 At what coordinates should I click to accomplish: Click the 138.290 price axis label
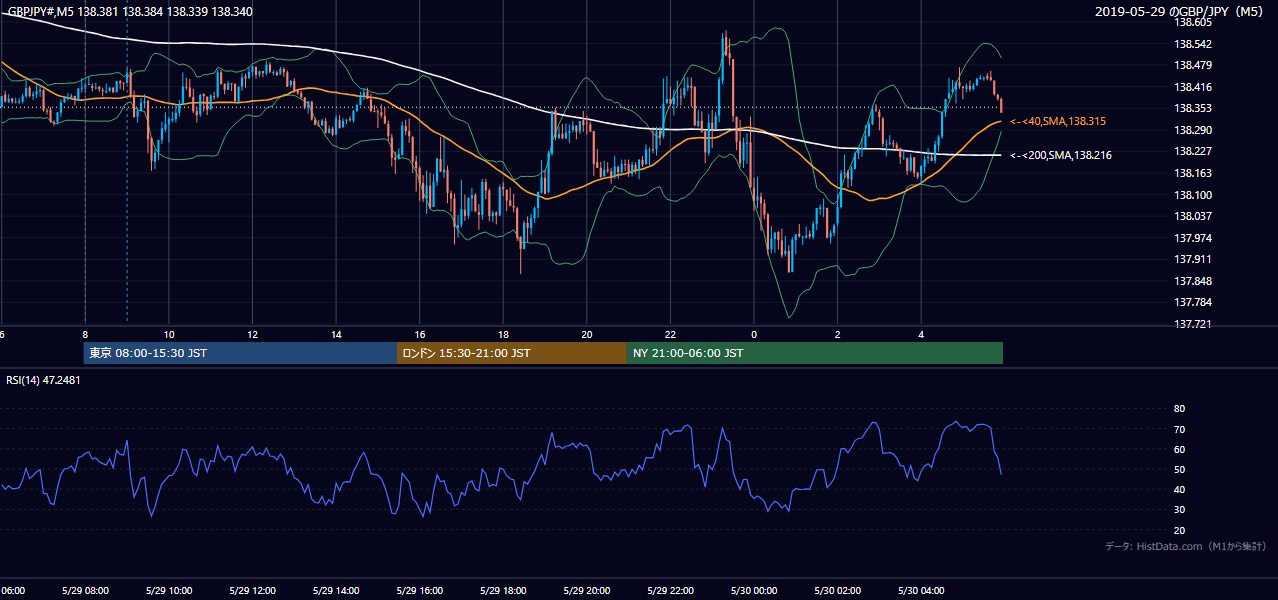coord(1192,130)
